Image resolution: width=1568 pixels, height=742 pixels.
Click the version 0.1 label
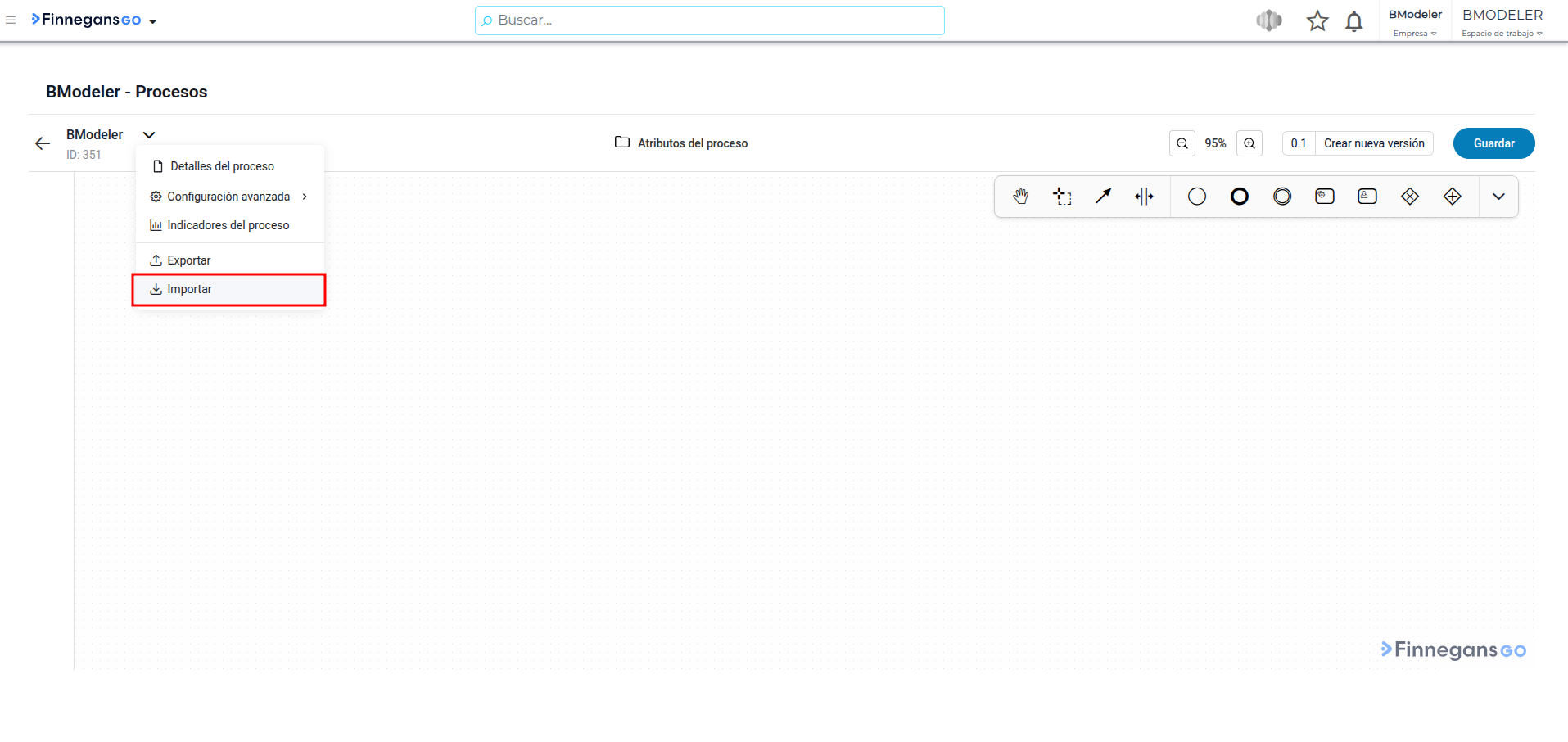coord(1299,143)
